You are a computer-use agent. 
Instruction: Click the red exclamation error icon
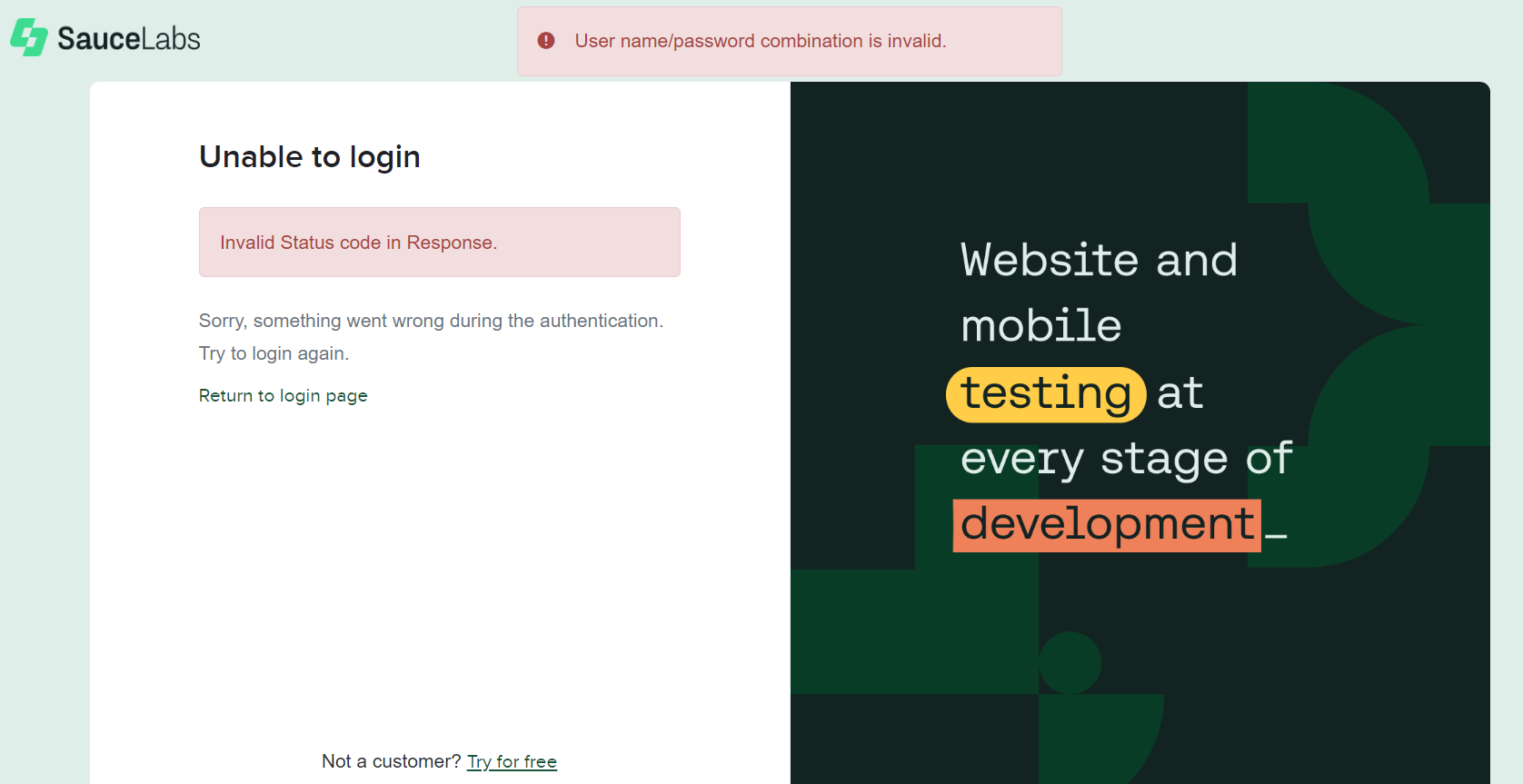pos(546,41)
